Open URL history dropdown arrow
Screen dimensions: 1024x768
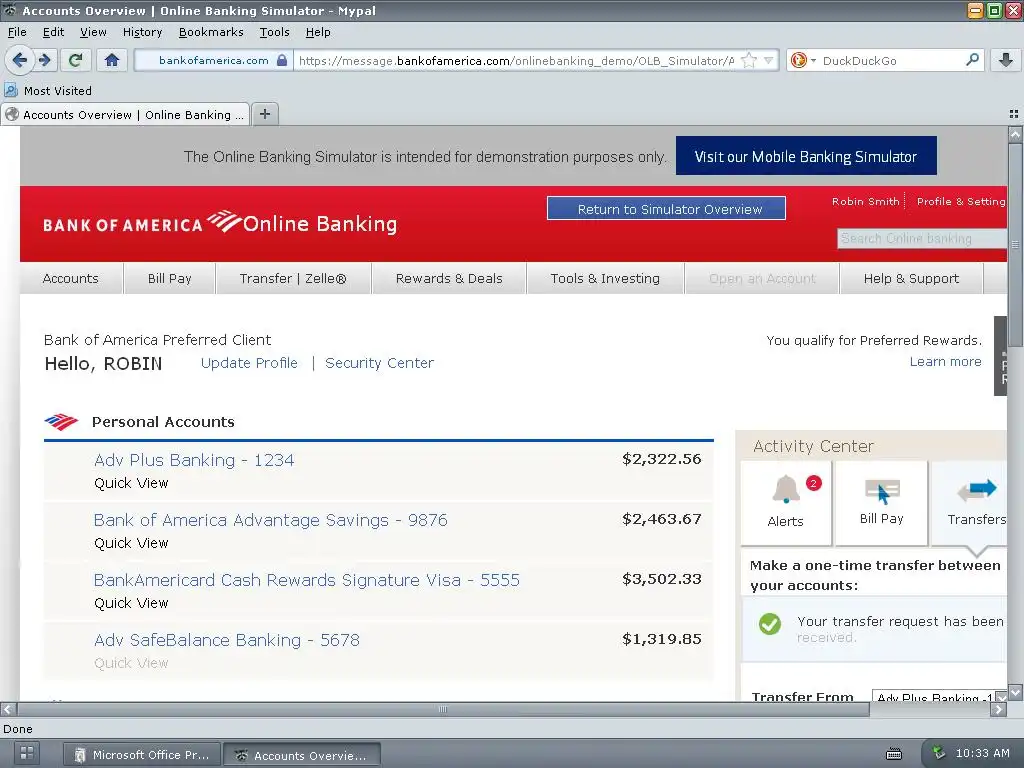(x=769, y=60)
